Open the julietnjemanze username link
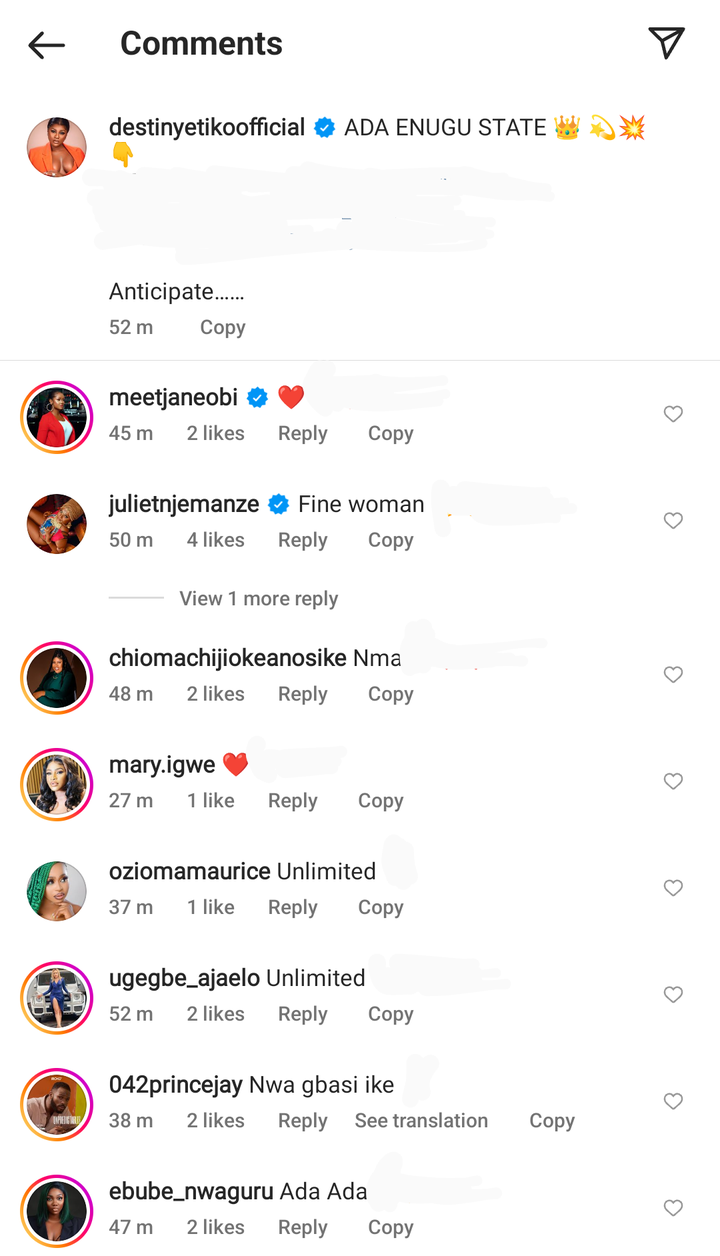 point(184,505)
